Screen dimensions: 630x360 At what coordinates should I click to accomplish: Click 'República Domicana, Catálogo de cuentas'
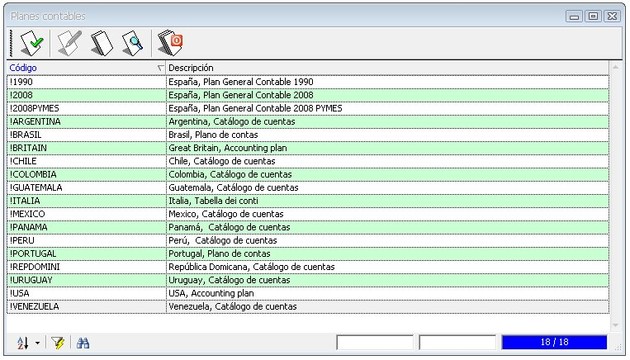click(252, 267)
